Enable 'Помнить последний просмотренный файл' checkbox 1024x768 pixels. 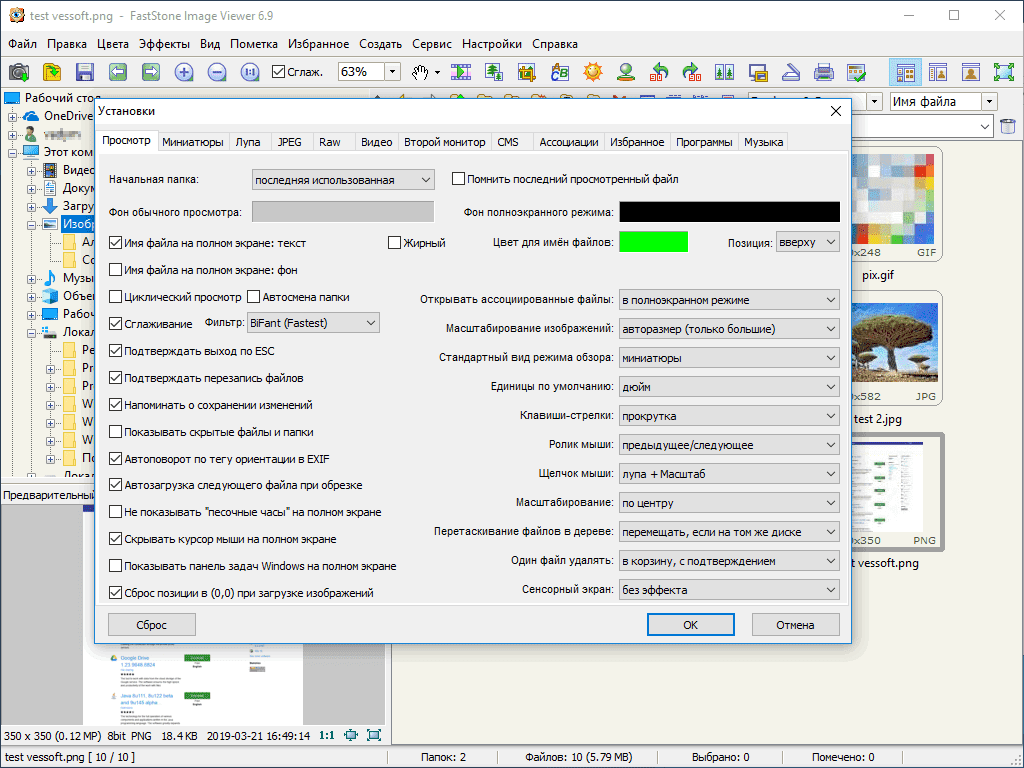coord(458,179)
